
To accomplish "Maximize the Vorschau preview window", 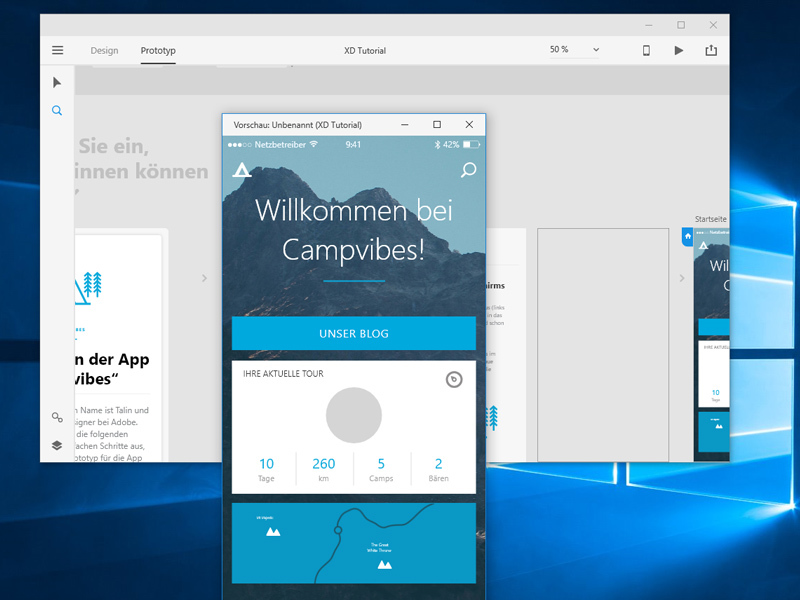I will point(437,124).
